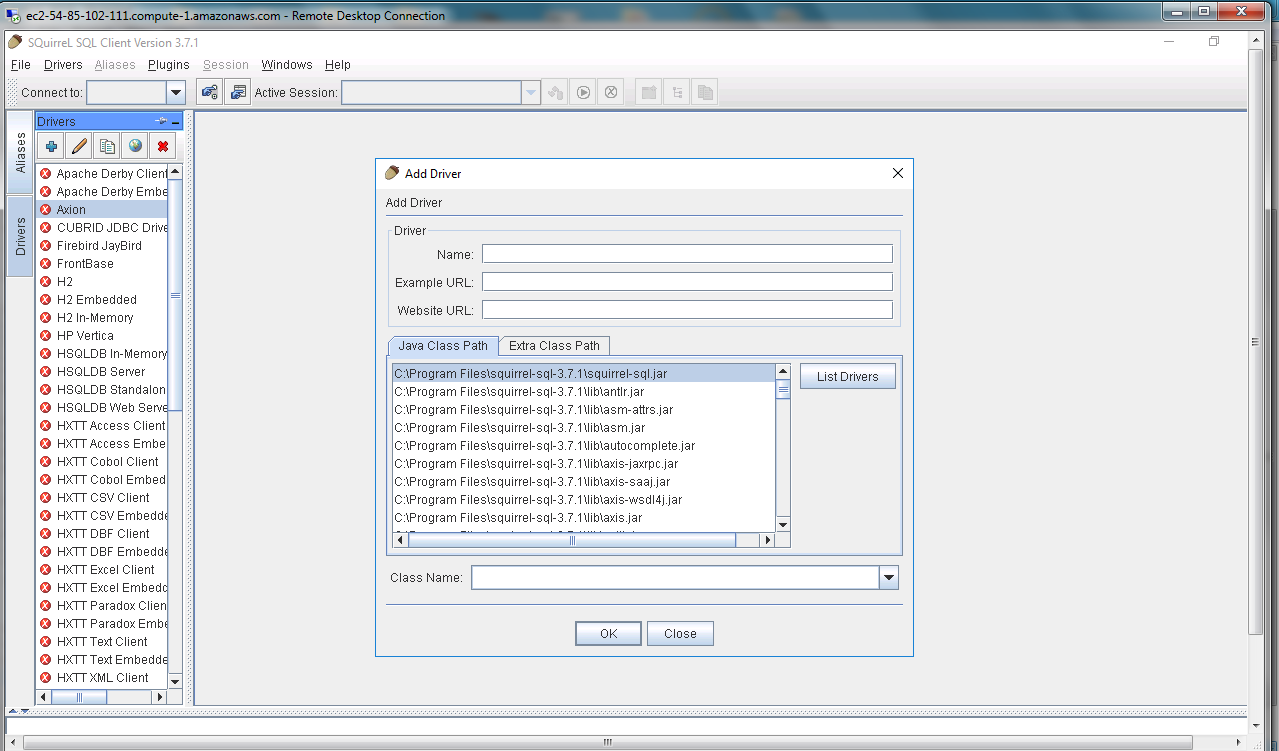Open the Connect to dropdown
1279x751 pixels.
[176, 93]
